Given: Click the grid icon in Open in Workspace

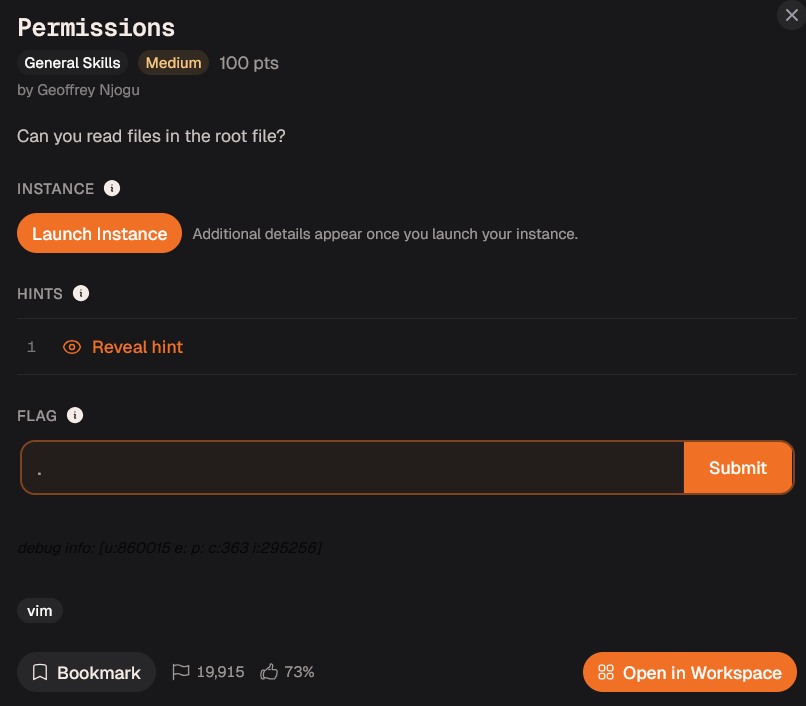Looking at the screenshot, I should pos(606,672).
